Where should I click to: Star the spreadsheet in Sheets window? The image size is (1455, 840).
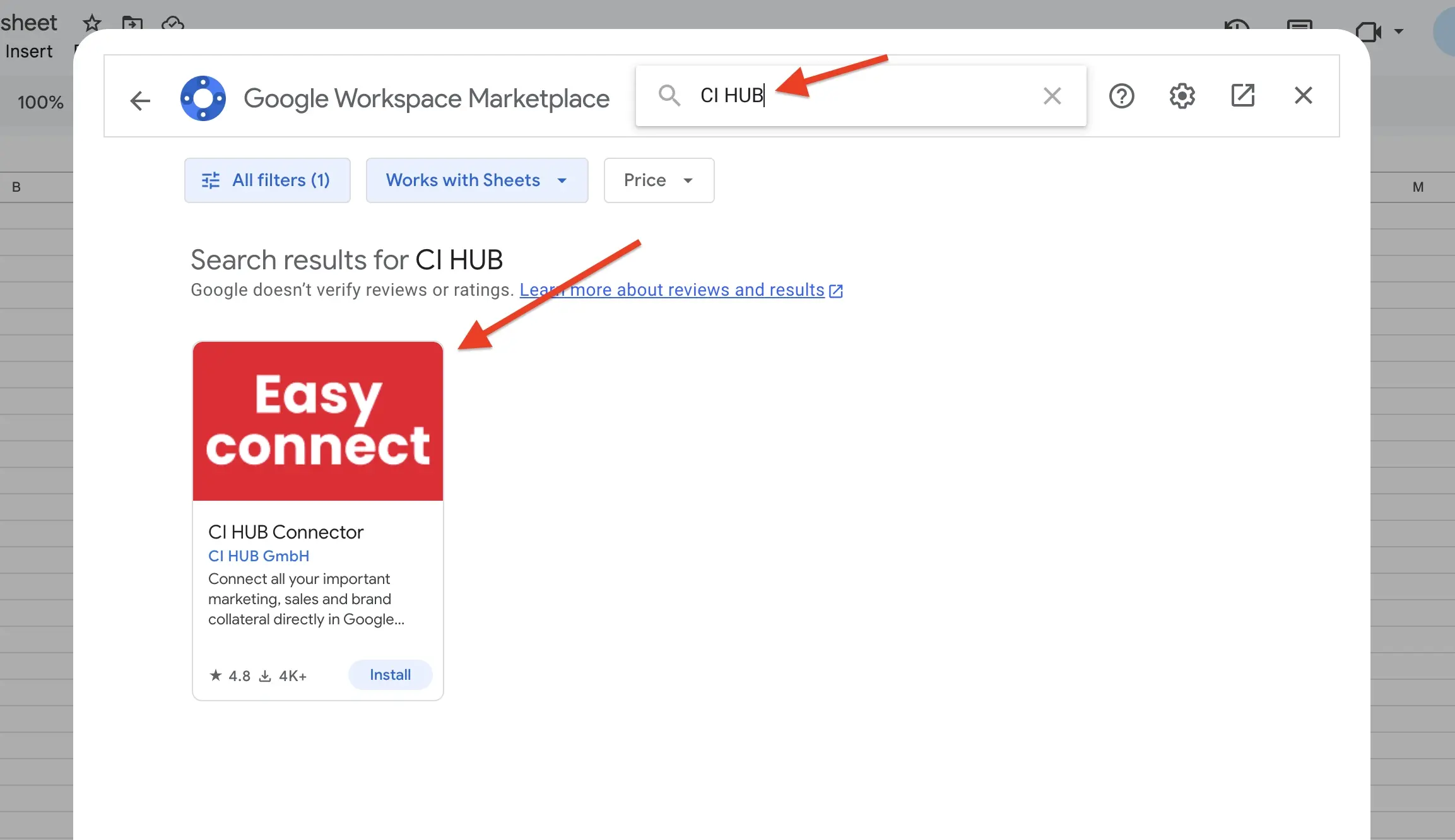92,23
